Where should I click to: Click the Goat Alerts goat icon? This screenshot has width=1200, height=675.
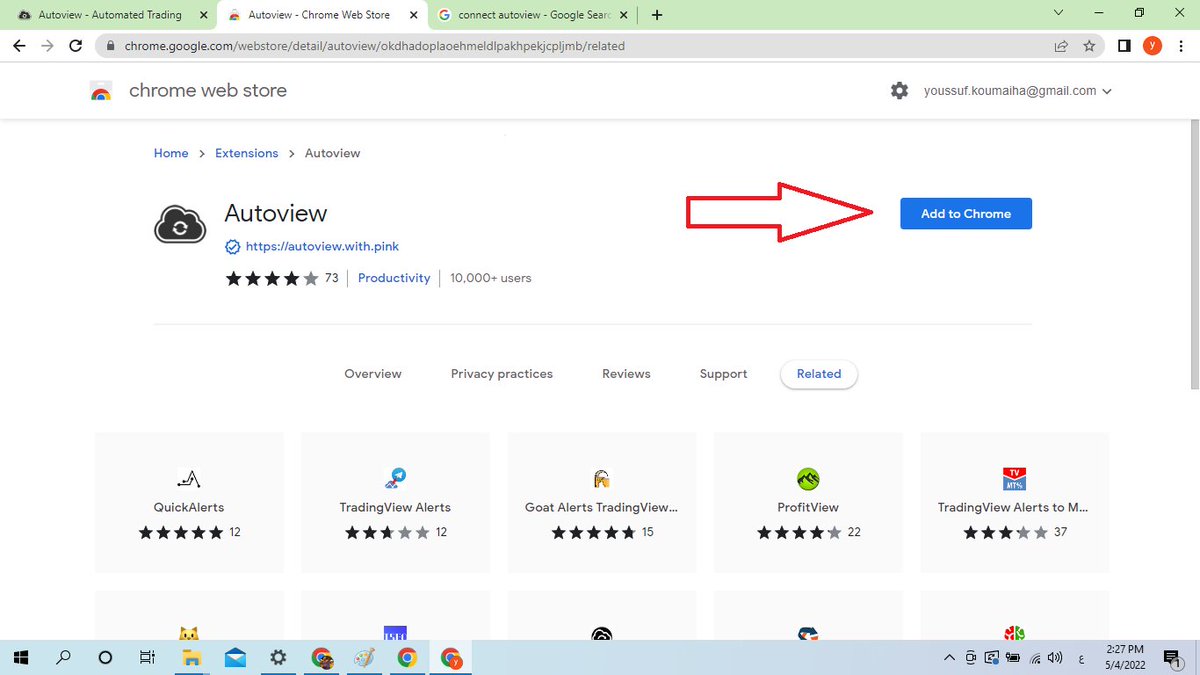(602, 478)
